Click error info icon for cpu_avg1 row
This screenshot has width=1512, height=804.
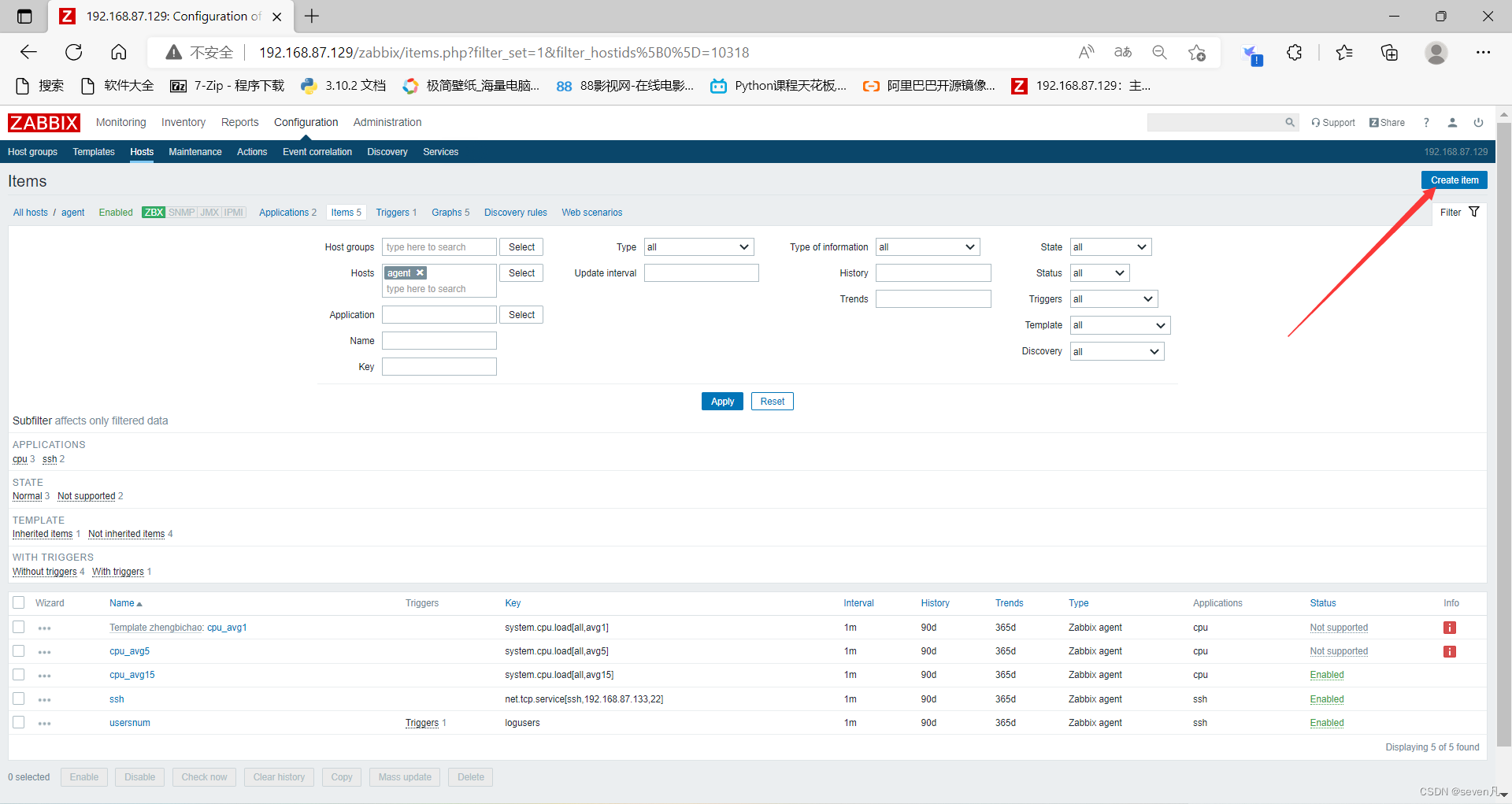[x=1450, y=628]
